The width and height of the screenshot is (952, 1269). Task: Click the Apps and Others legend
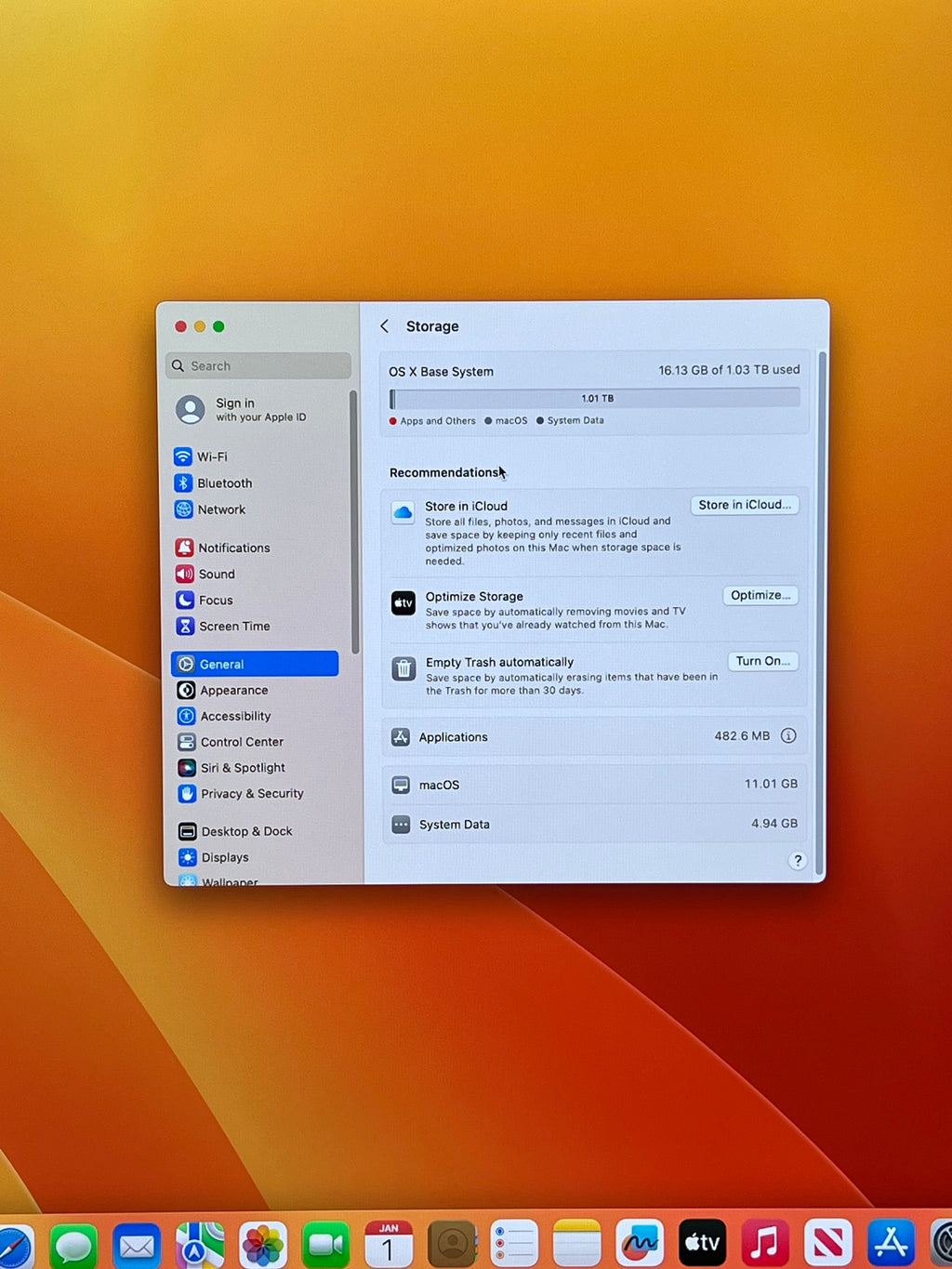pos(433,421)
